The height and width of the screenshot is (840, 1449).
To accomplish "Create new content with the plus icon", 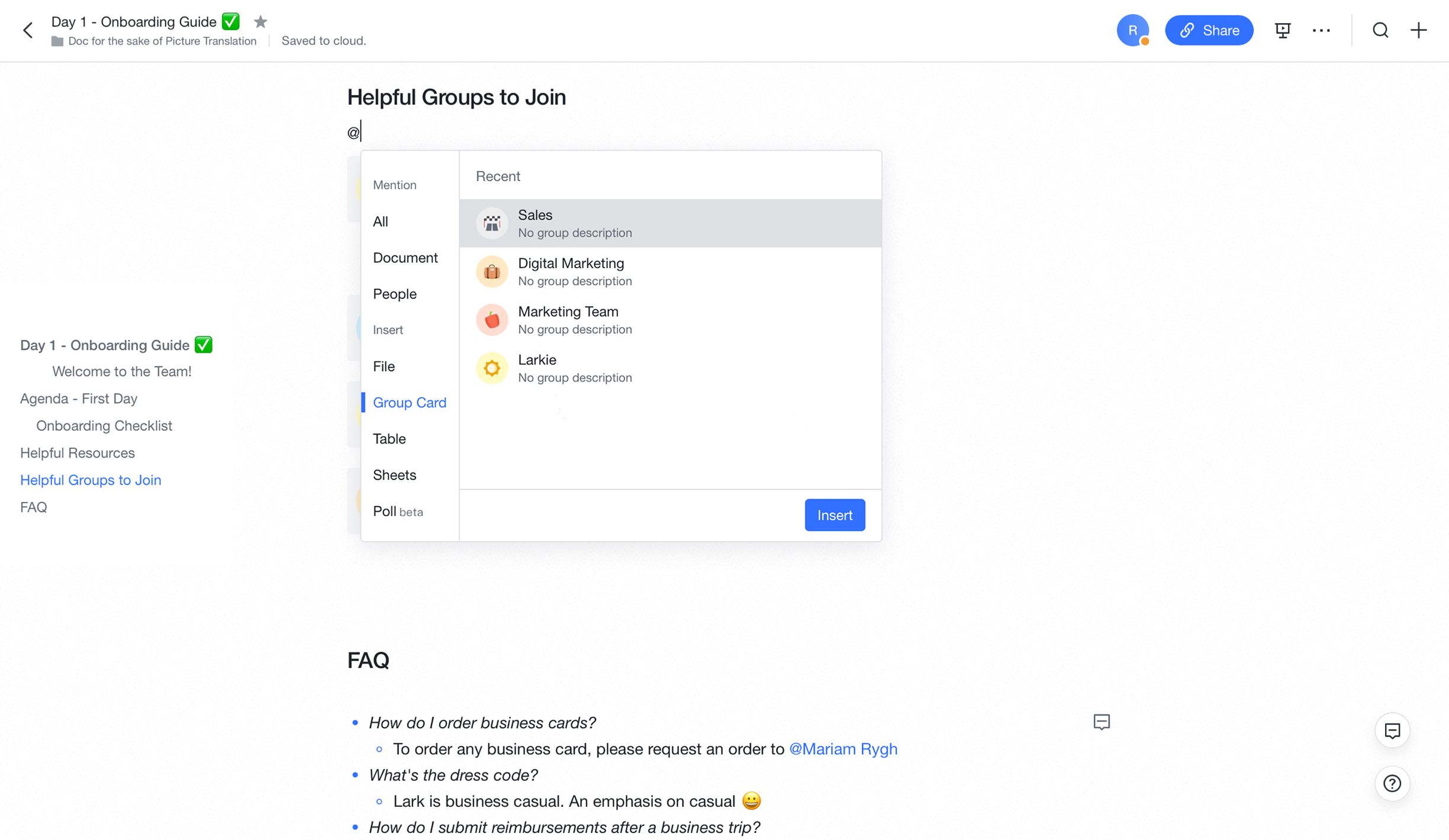I will [1418, 30].
